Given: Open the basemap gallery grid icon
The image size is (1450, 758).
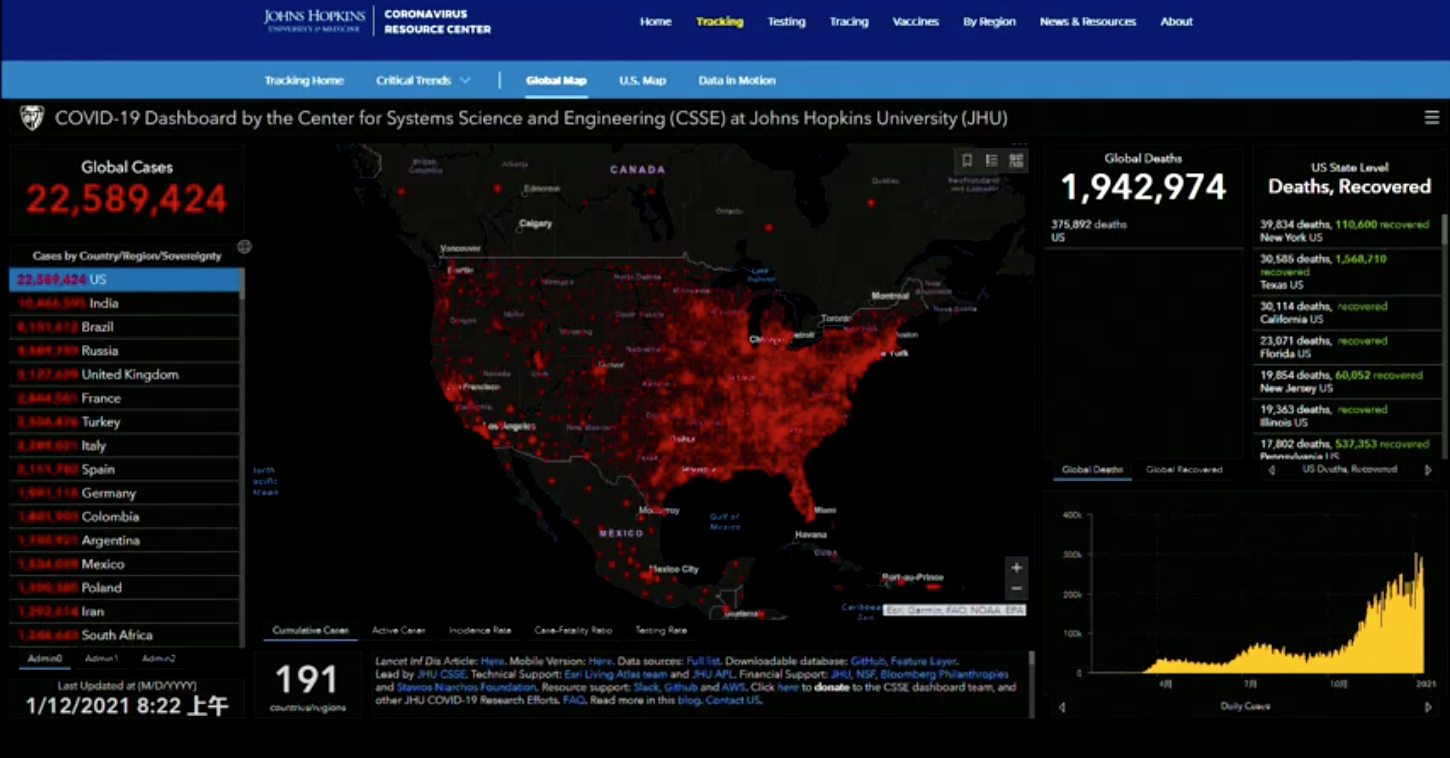Looking at the screenshot, I should 1017,160.
